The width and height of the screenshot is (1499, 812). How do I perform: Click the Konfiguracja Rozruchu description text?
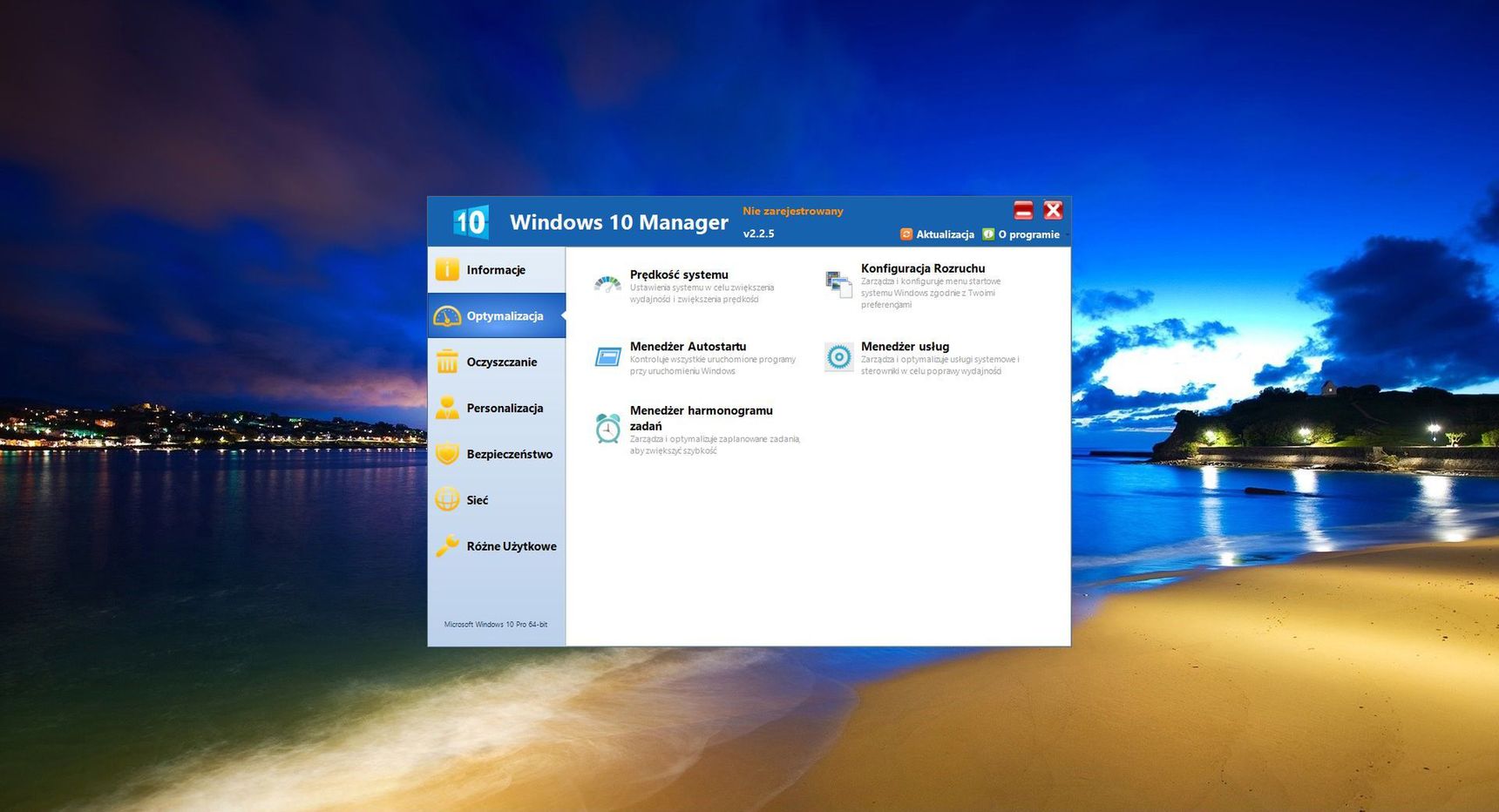(x=931, y=293)
